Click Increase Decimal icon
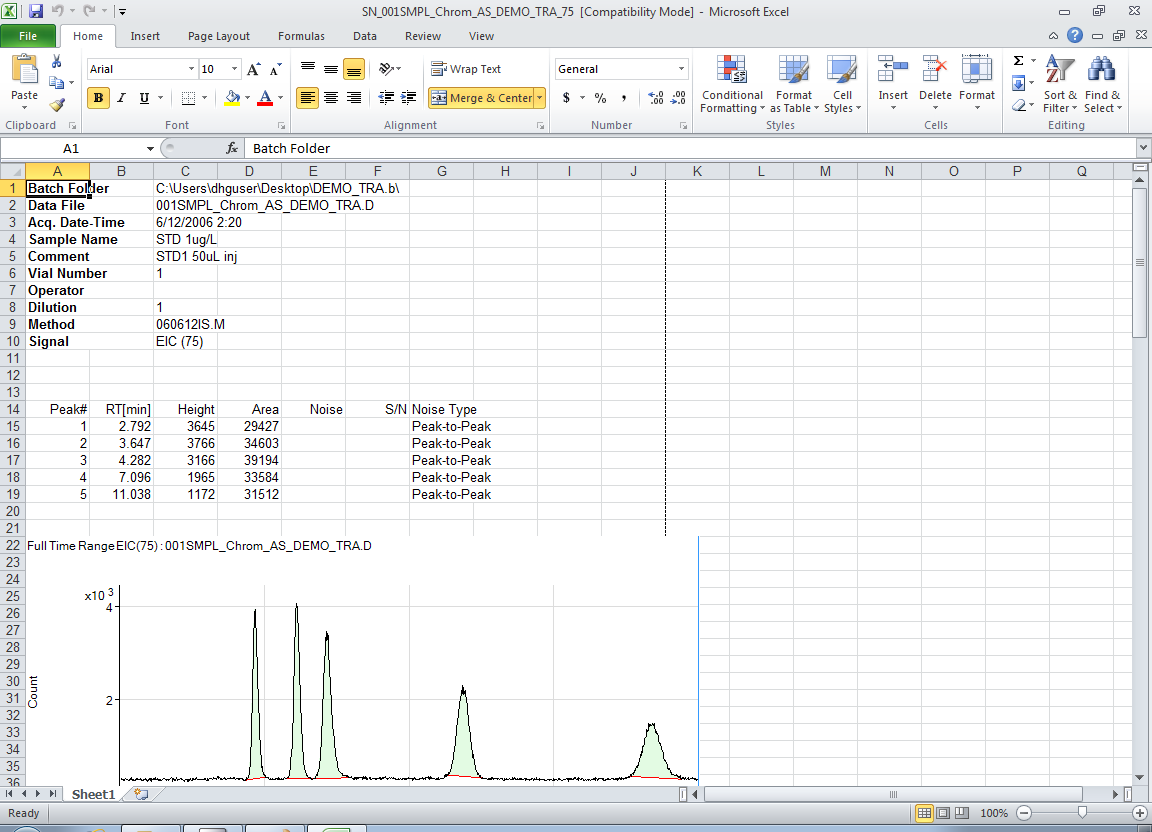This screenshot has height=832, width=1152. point(655,98)
